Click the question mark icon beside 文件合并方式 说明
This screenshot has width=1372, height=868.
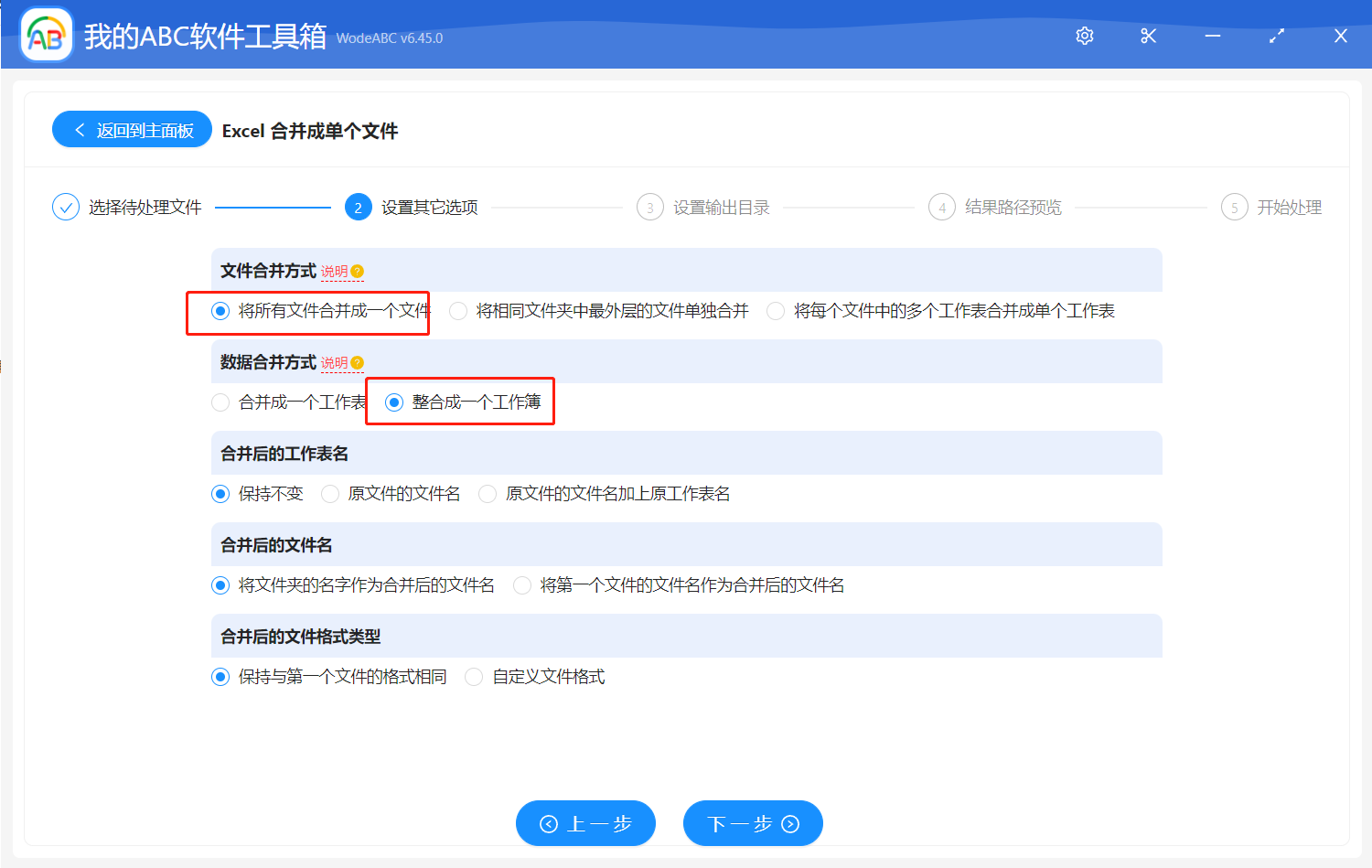pos(358,270)
